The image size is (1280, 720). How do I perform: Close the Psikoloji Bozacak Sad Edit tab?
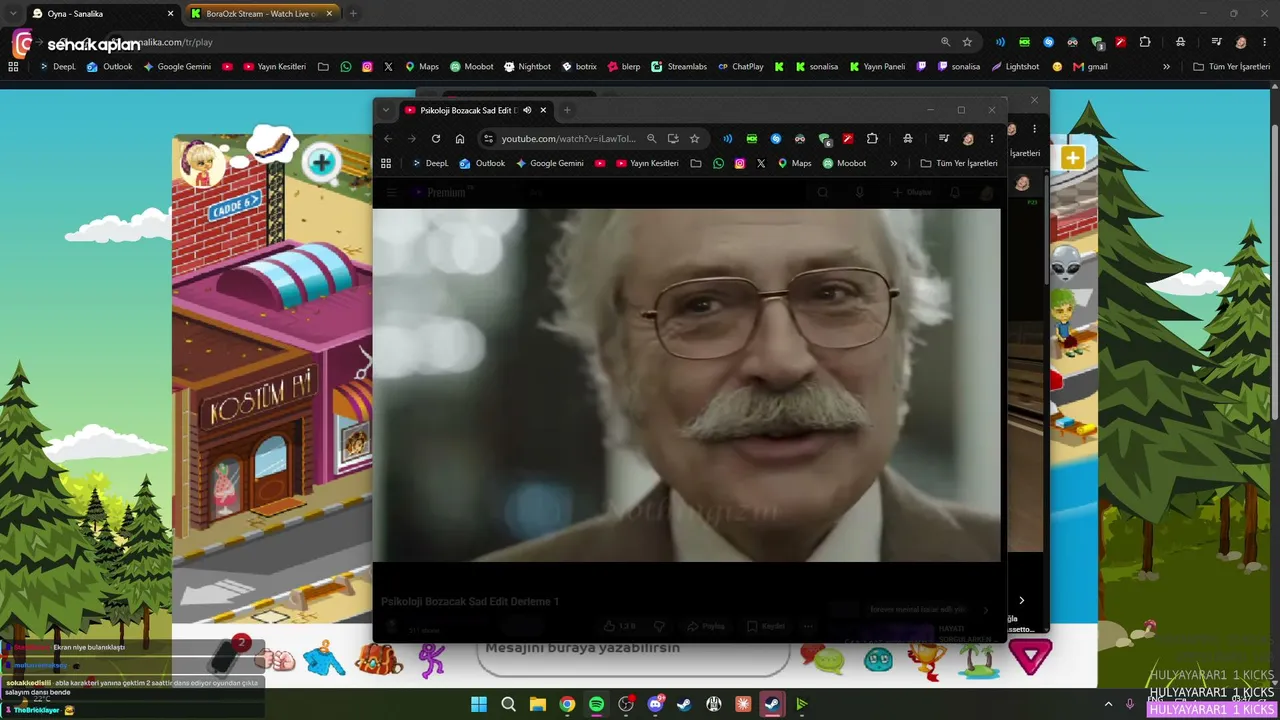point(543,110)
